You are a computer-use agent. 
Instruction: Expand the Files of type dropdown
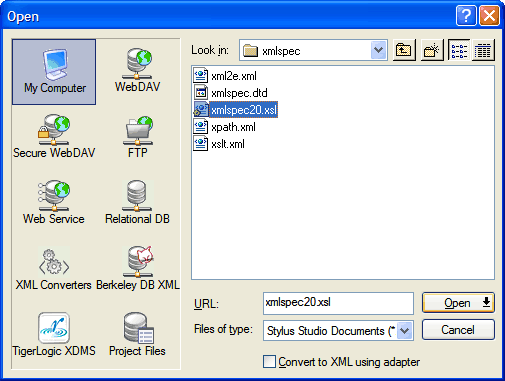point(405,331)
